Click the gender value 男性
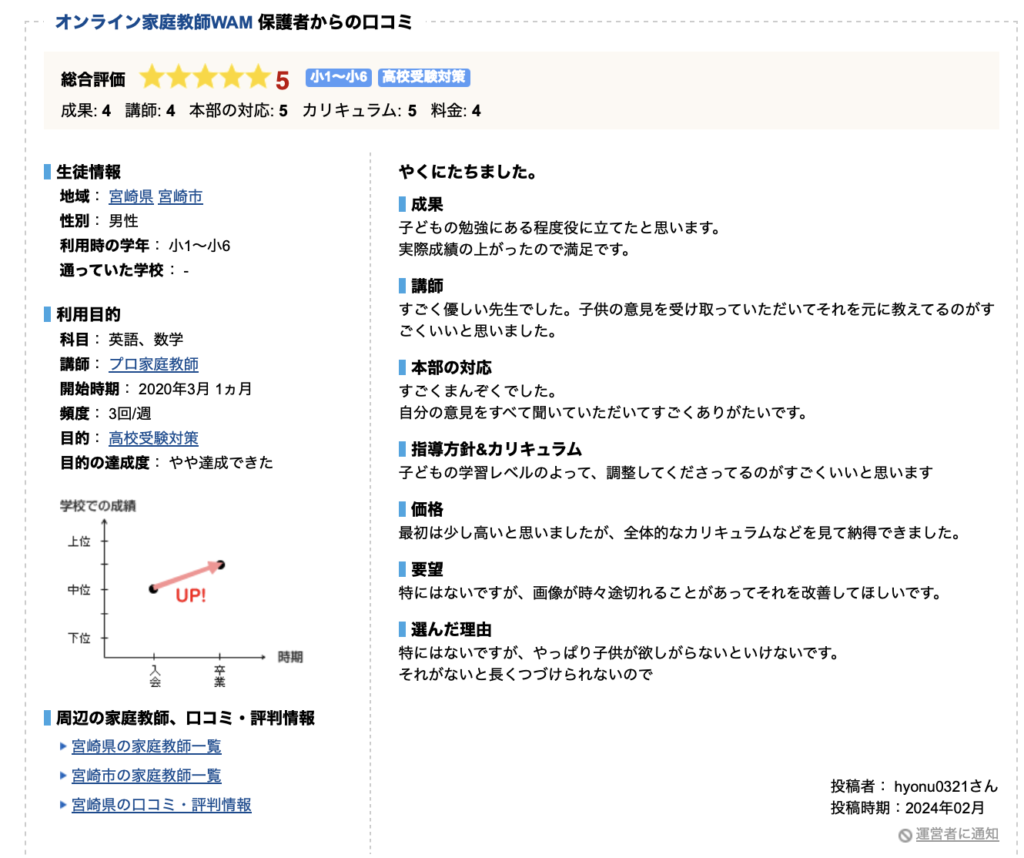 123,221
